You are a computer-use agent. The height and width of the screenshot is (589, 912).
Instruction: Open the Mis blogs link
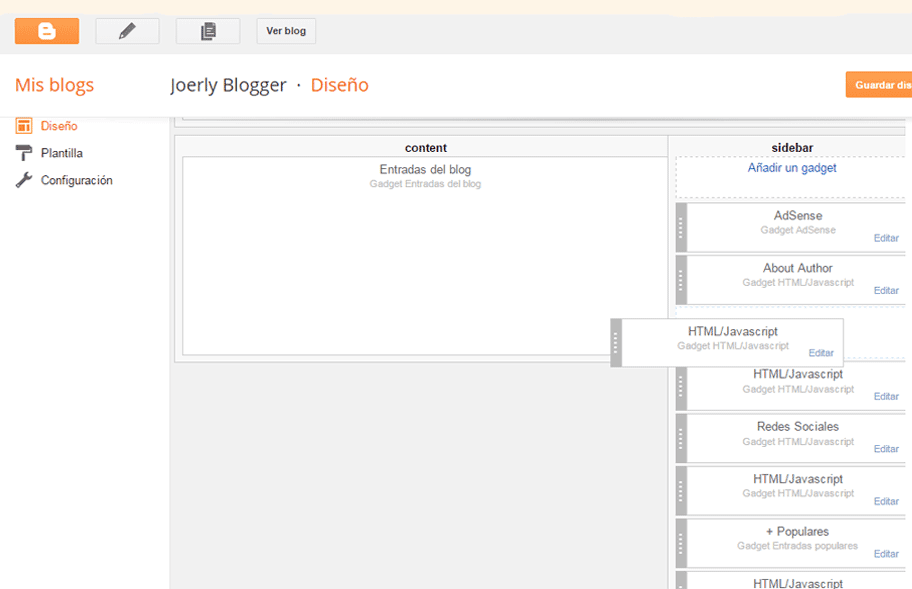pyautogui.click(x=54, y=85)
